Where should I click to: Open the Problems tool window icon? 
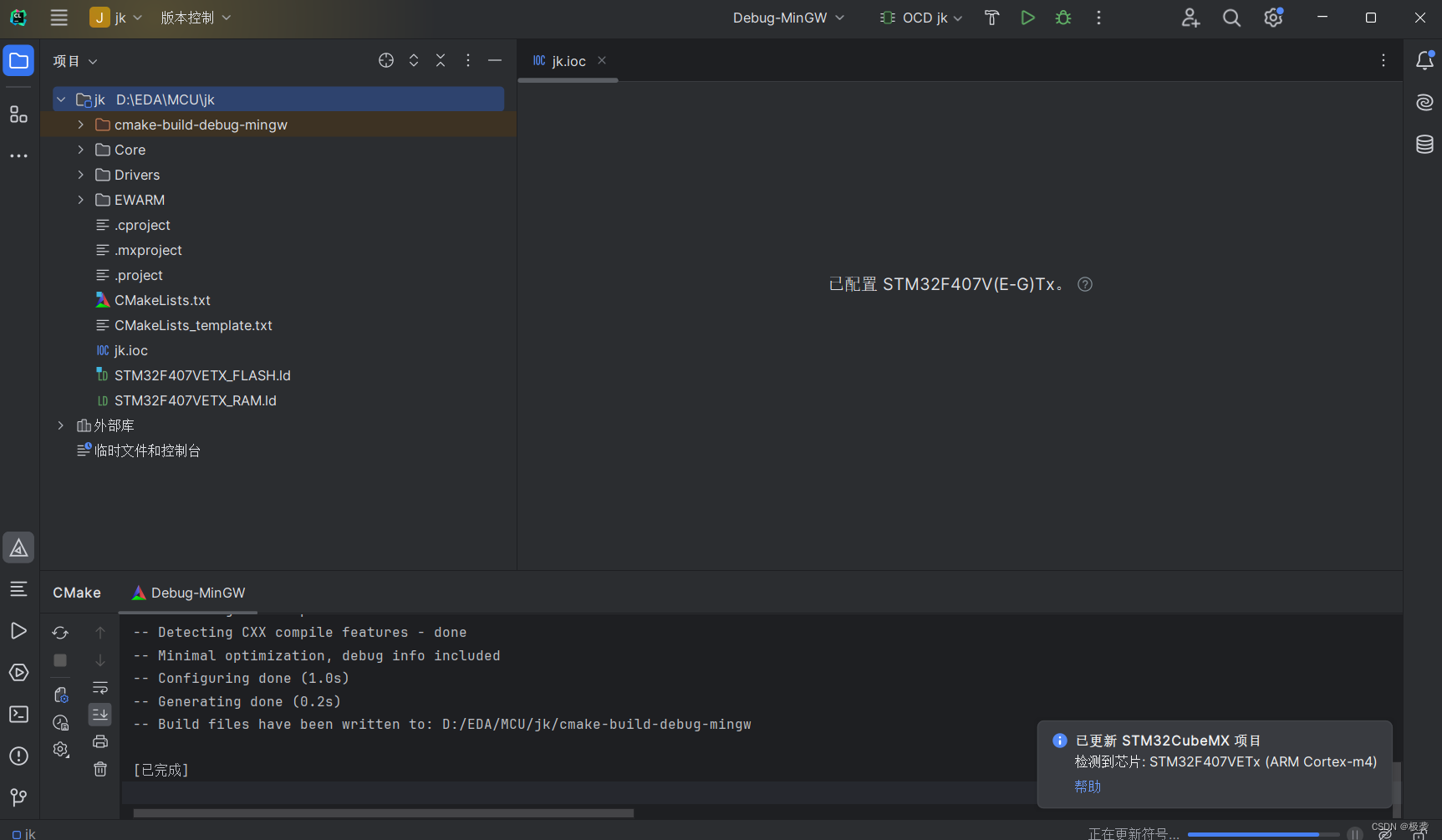pos(18,756)
